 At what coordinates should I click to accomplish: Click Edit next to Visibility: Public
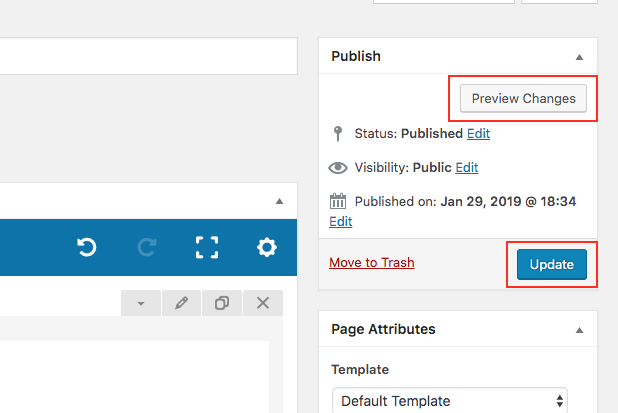tap(467, 167)
